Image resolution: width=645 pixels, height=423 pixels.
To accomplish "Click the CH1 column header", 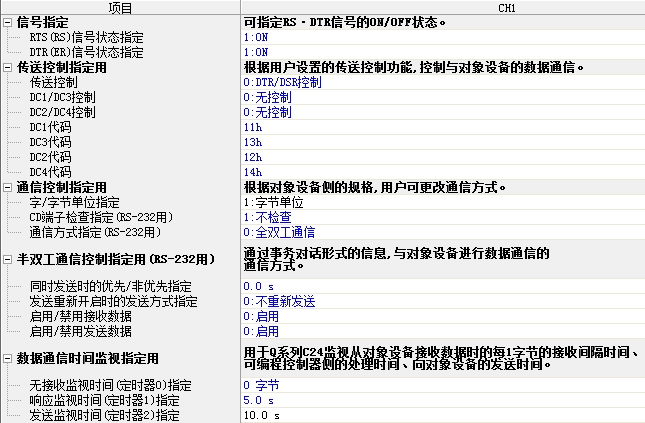I will pos(442,7).
